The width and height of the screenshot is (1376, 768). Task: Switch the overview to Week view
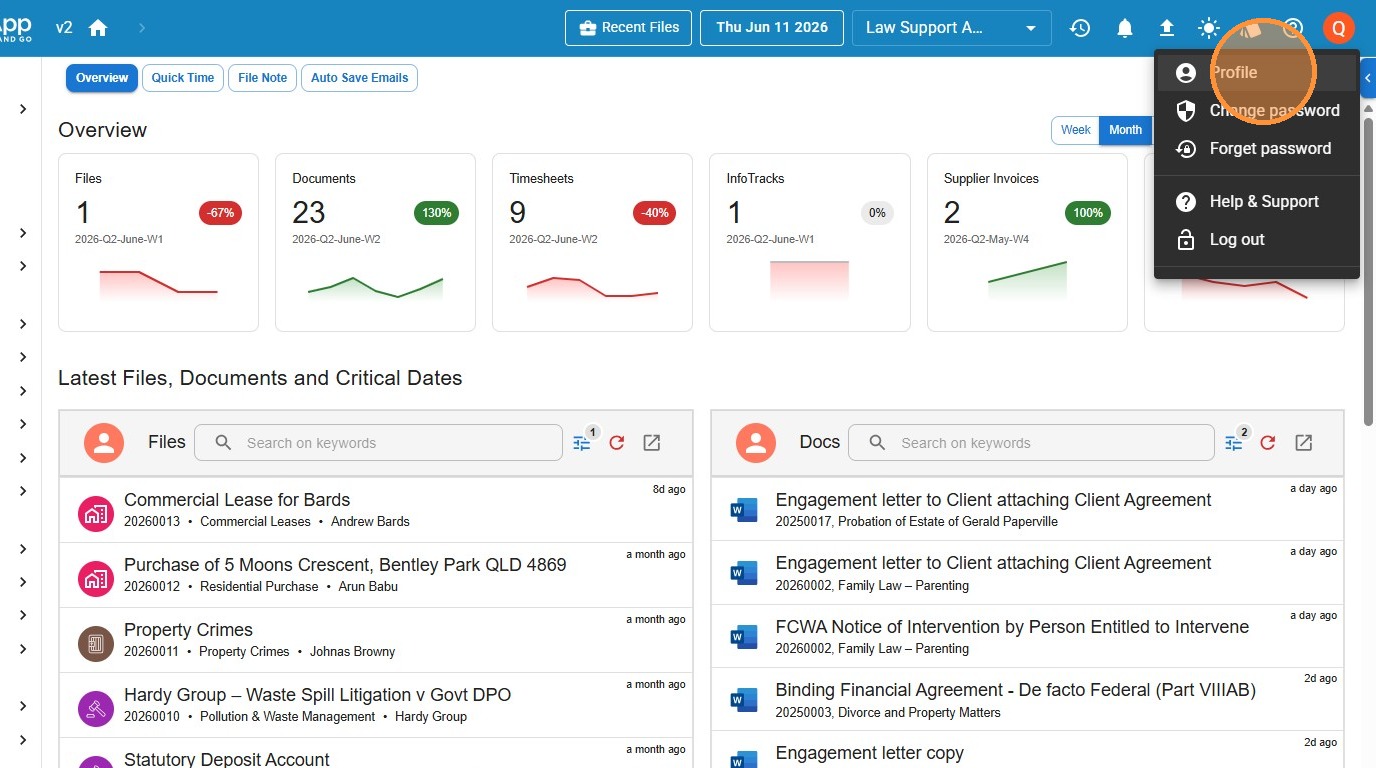1075,130
